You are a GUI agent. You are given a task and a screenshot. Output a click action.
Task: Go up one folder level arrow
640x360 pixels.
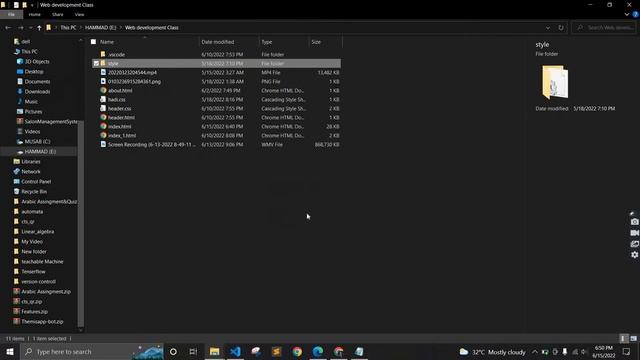pyautogui.click(x=39, y=28)
